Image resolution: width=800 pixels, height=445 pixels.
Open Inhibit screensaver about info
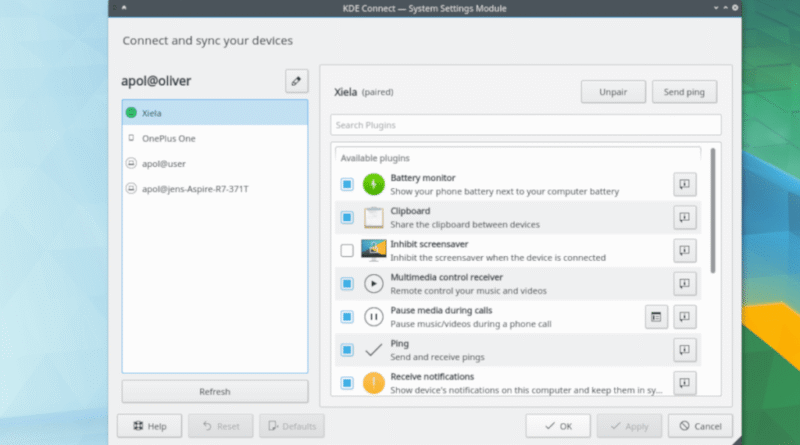coord(685,251)
